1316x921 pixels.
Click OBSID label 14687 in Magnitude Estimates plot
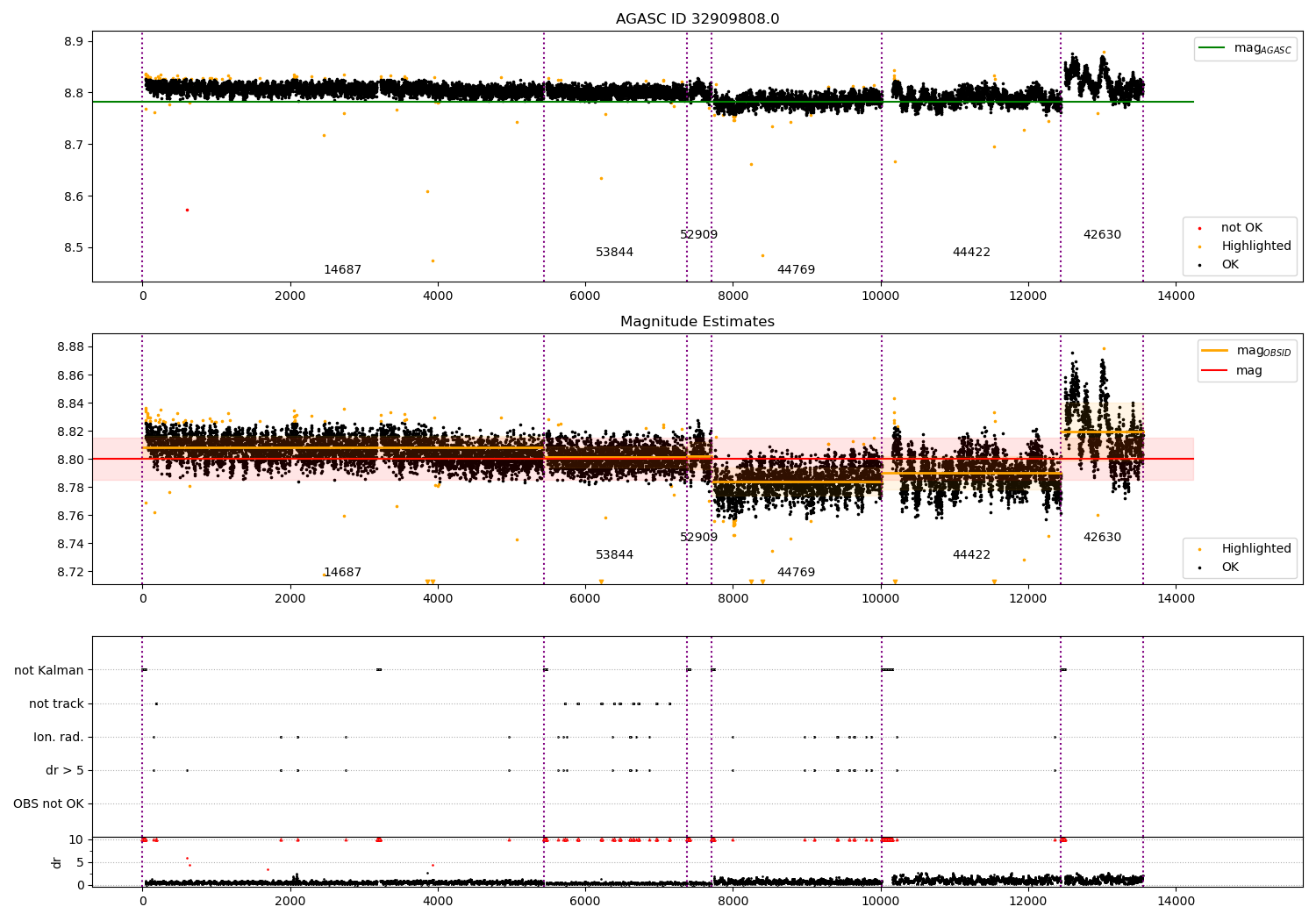342,573
